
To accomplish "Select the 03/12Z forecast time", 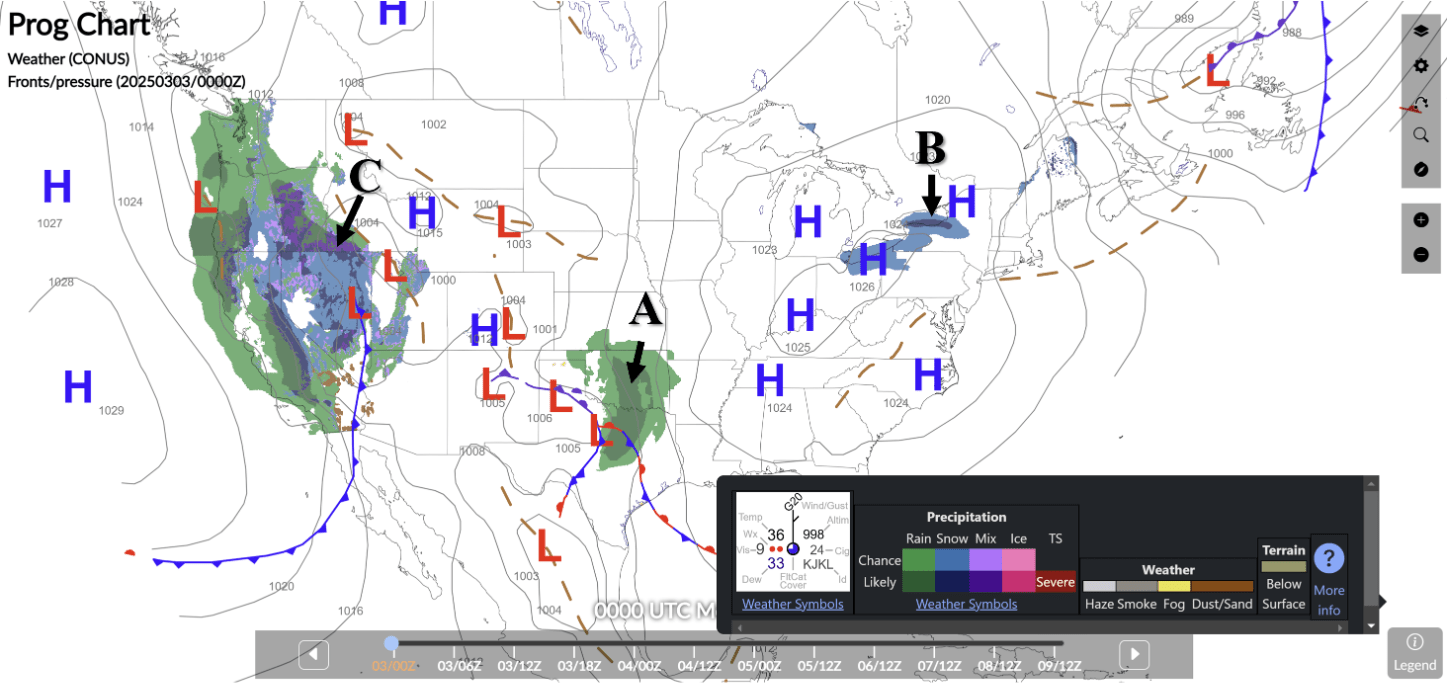I will [x=520, y=665].
